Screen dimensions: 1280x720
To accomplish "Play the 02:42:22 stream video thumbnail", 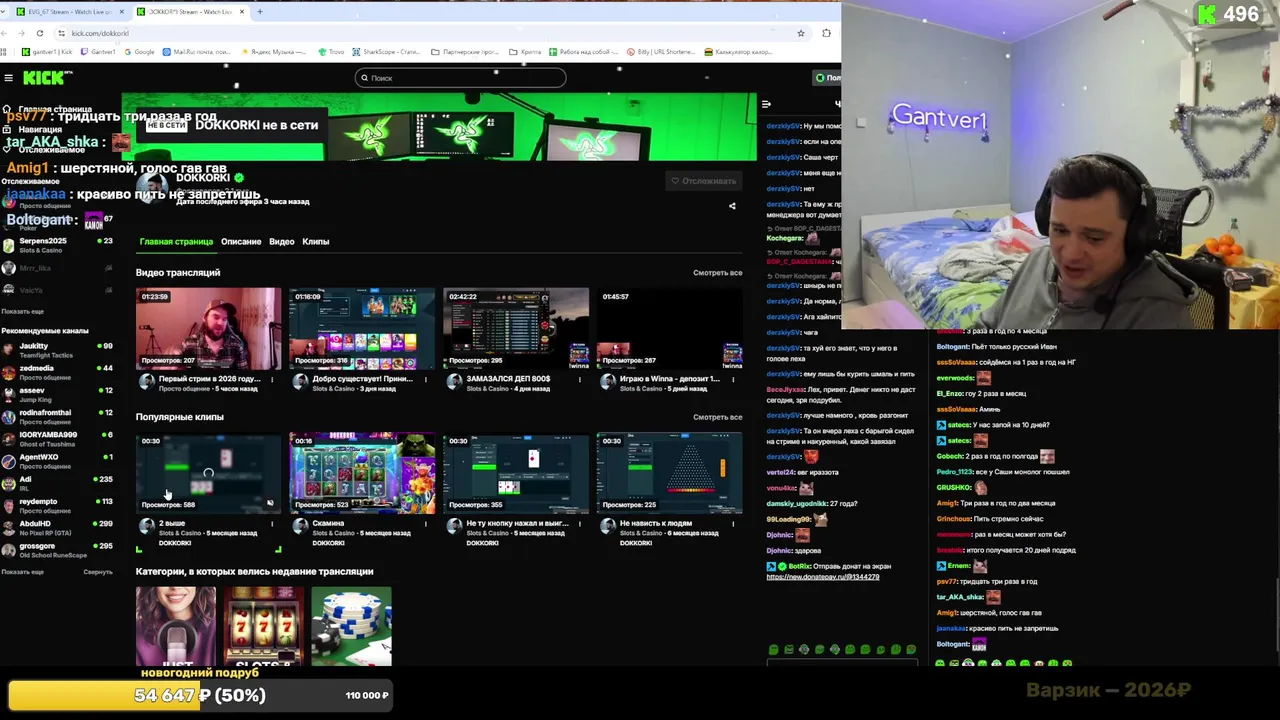I will point(516,329).
